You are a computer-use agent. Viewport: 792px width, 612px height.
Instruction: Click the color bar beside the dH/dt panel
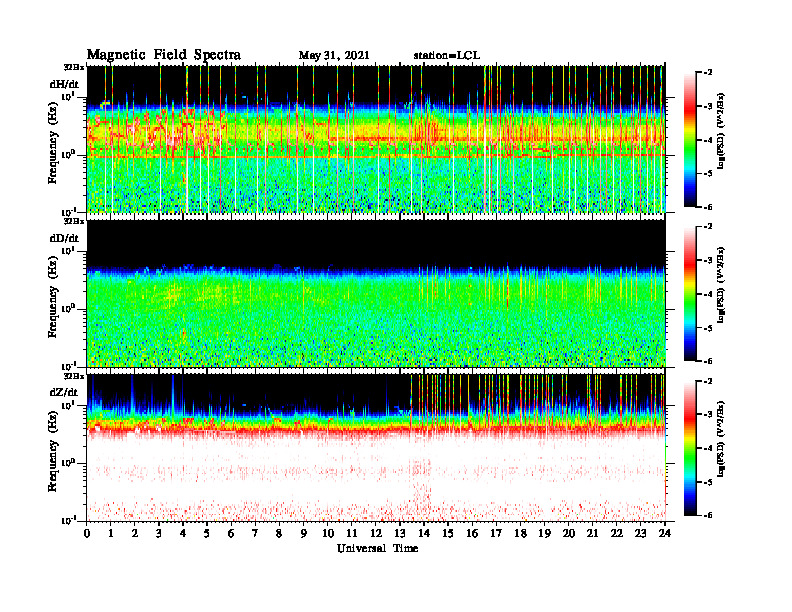tap(690, 140)
